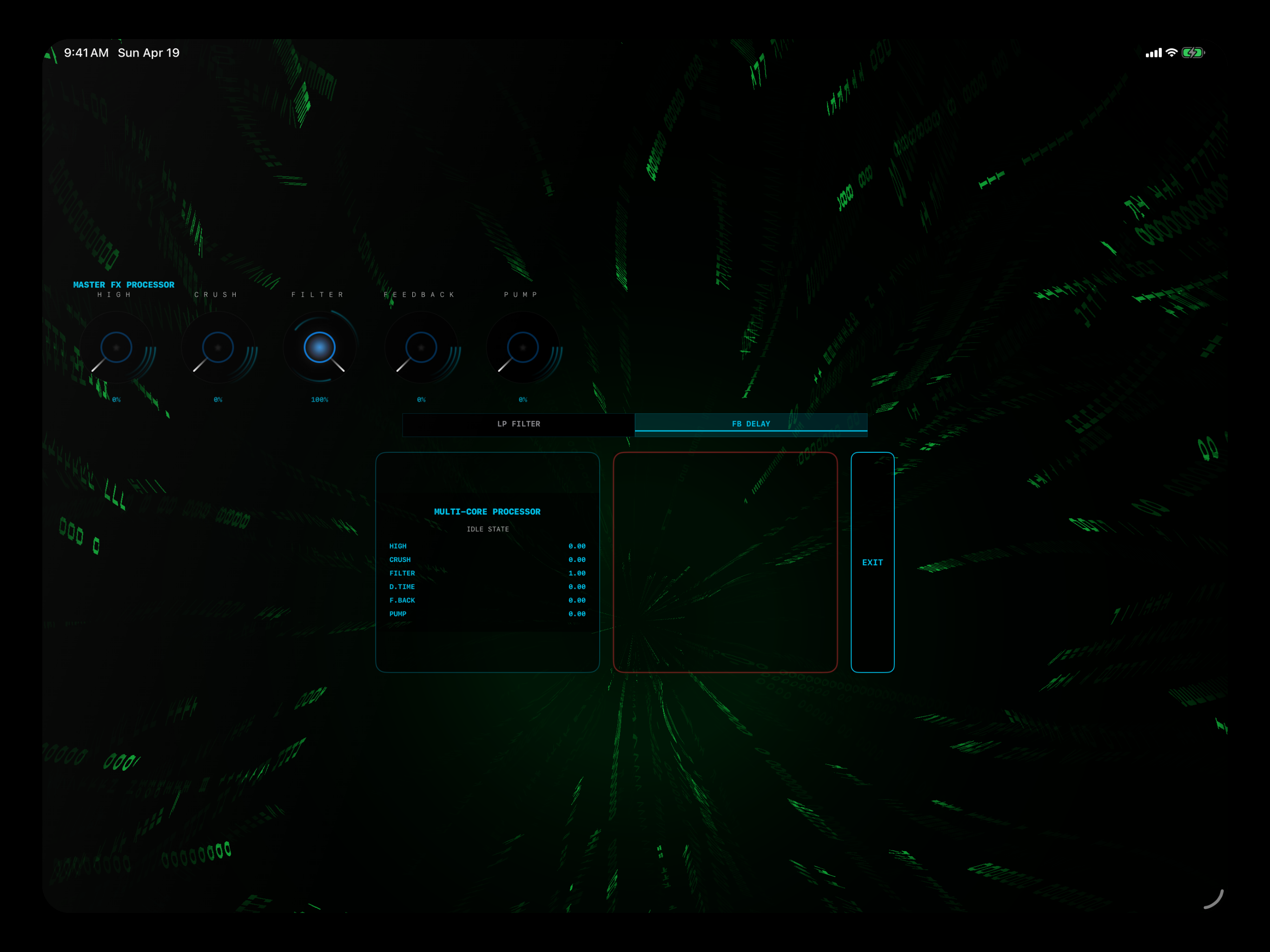1270x952 pixels.
Task: Click the IDLE STATE status text
Action: point(488,529)
